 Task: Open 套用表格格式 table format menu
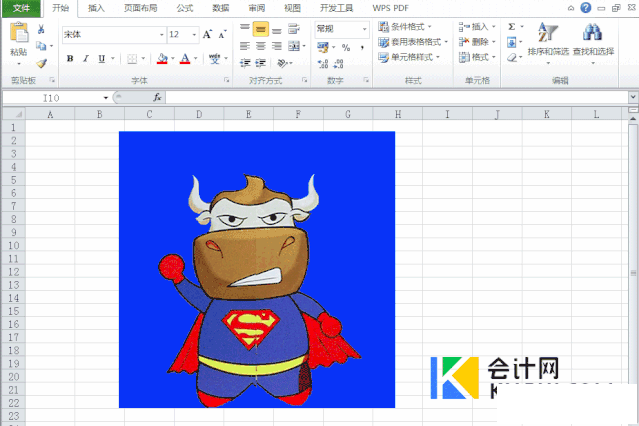click(x=412, y=42)
